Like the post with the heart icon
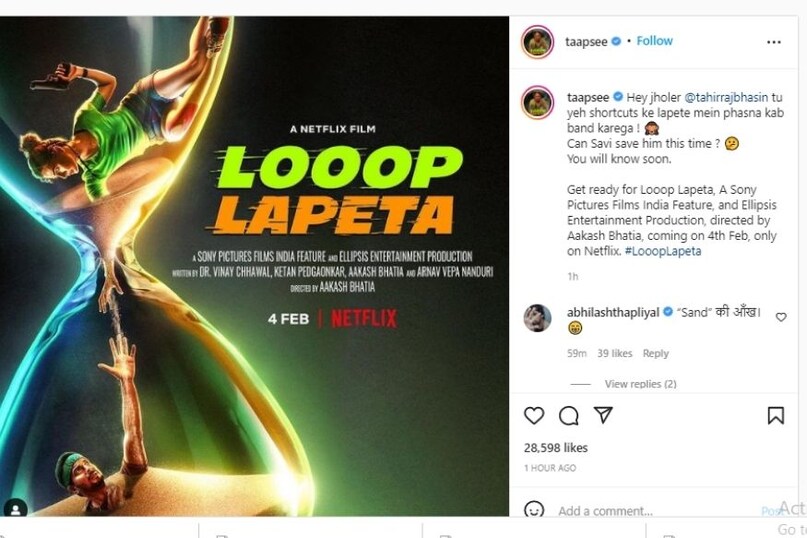This screenshot has height=538, width=807. [x=534, y=415]
